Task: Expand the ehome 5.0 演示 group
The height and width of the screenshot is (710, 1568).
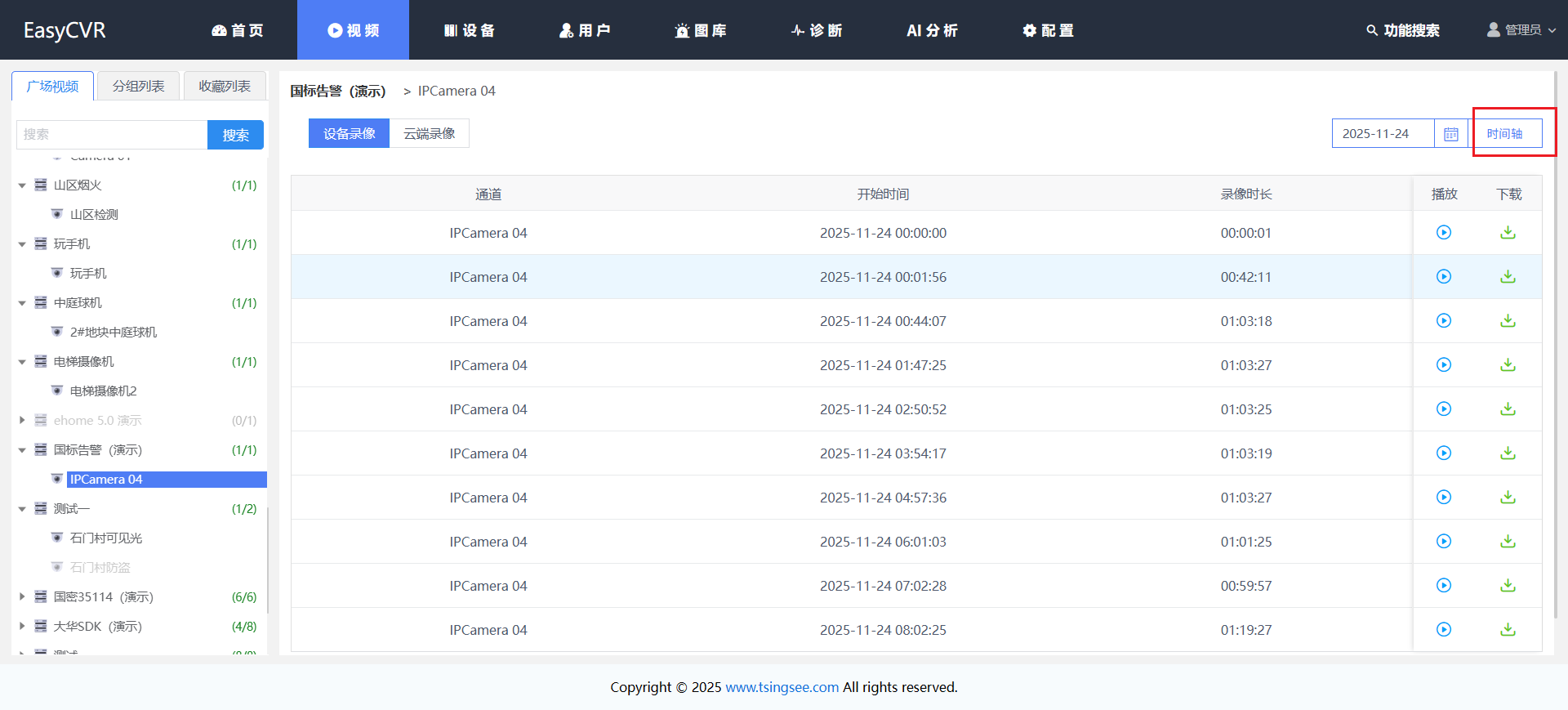Action: click(x=22, y=421)
